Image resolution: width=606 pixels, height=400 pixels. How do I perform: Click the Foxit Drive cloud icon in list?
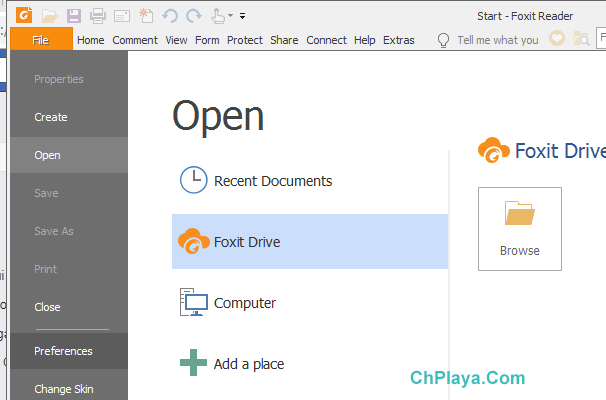(x=193, y=241)
